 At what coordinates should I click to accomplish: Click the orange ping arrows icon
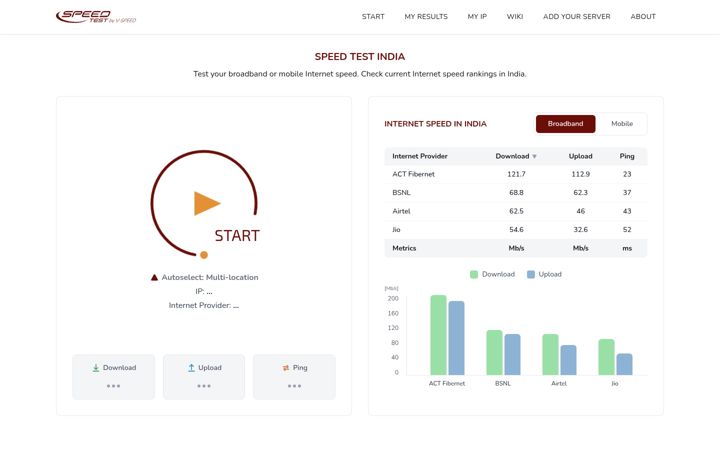pos(286,368)
